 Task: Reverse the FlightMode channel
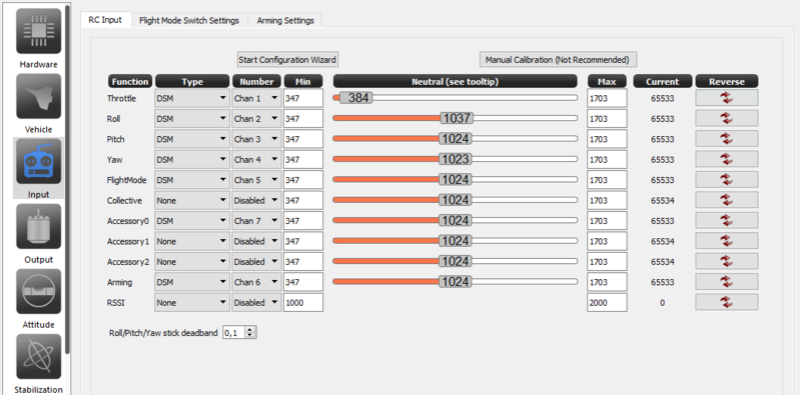tap(727, 180)
